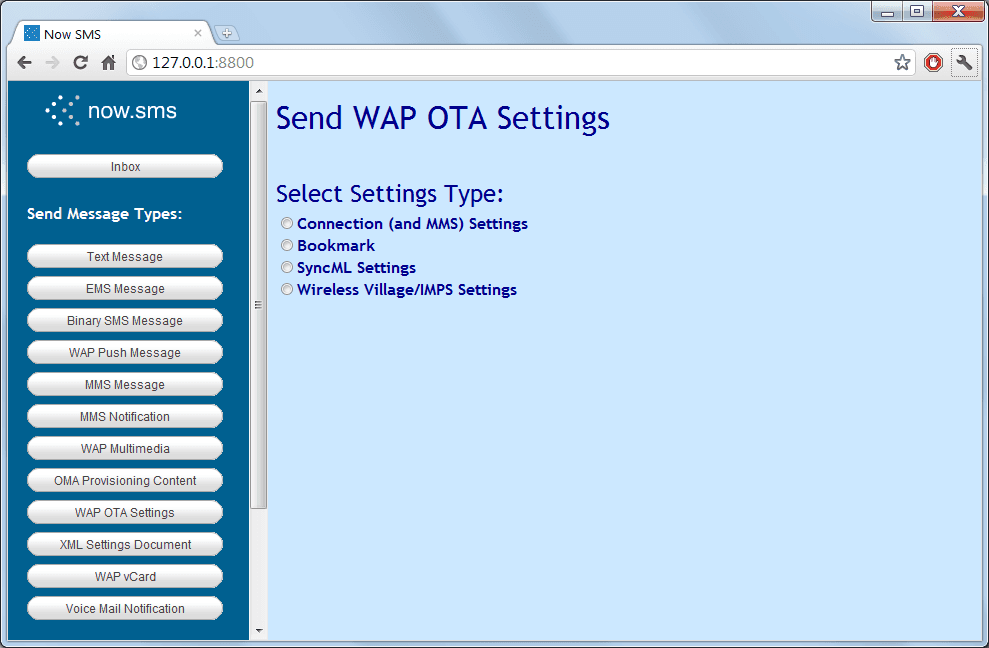Click the 'Send Message Types:' sidebar label
989x648 pixels.
tap(105, 214)
